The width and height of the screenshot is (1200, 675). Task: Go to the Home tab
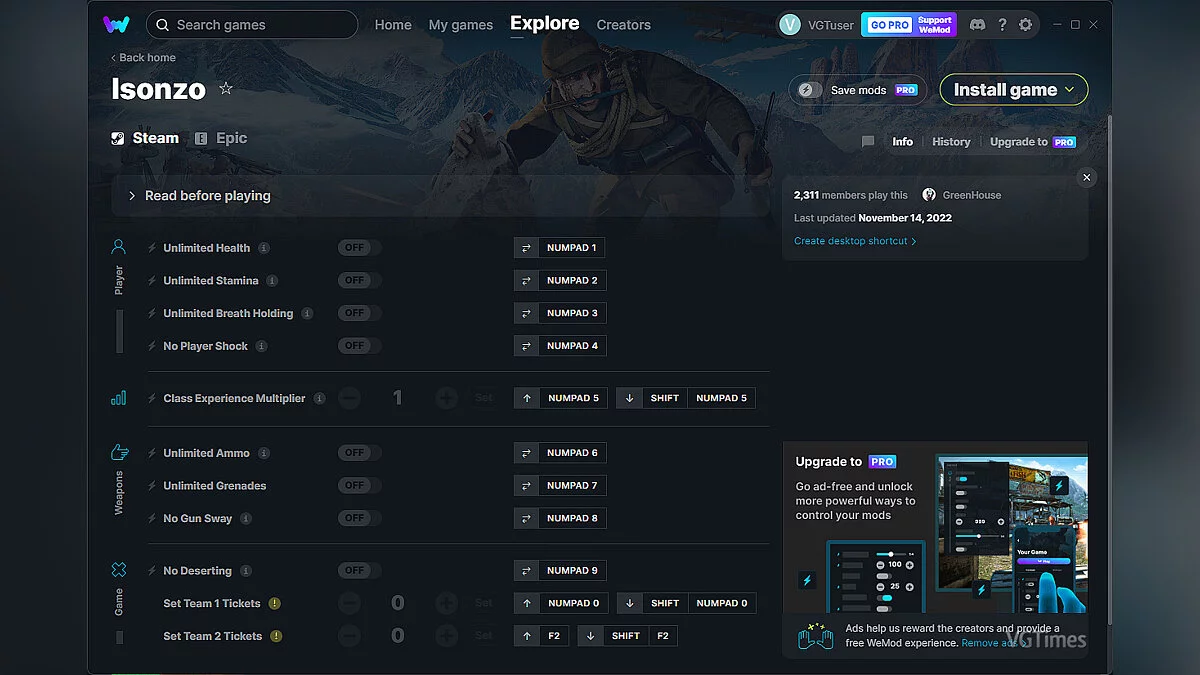(x=393, y=25)
